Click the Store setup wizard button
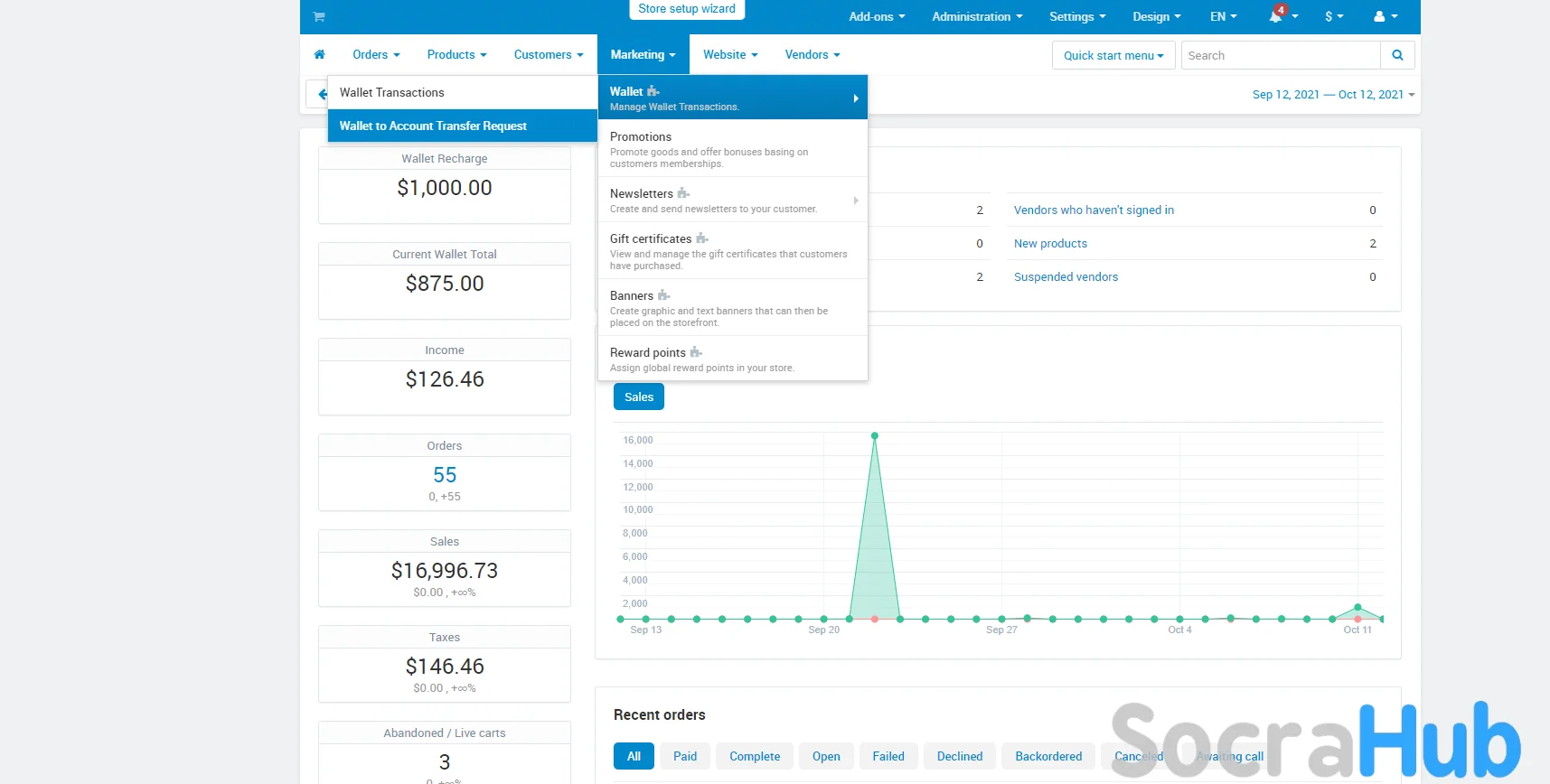This screenshot has width=1550, height=784. [686, 9]
